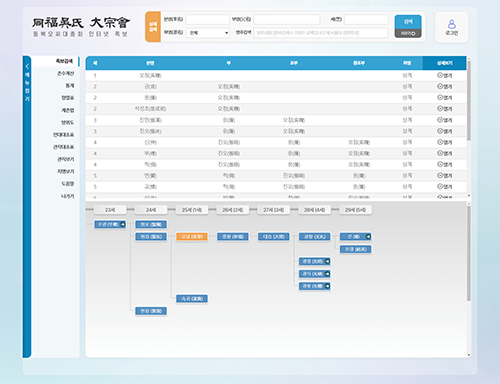Screen dimensions: 500x384
Task: Click the tree panel's vertical scrollbar thumb
Action: 469,253
